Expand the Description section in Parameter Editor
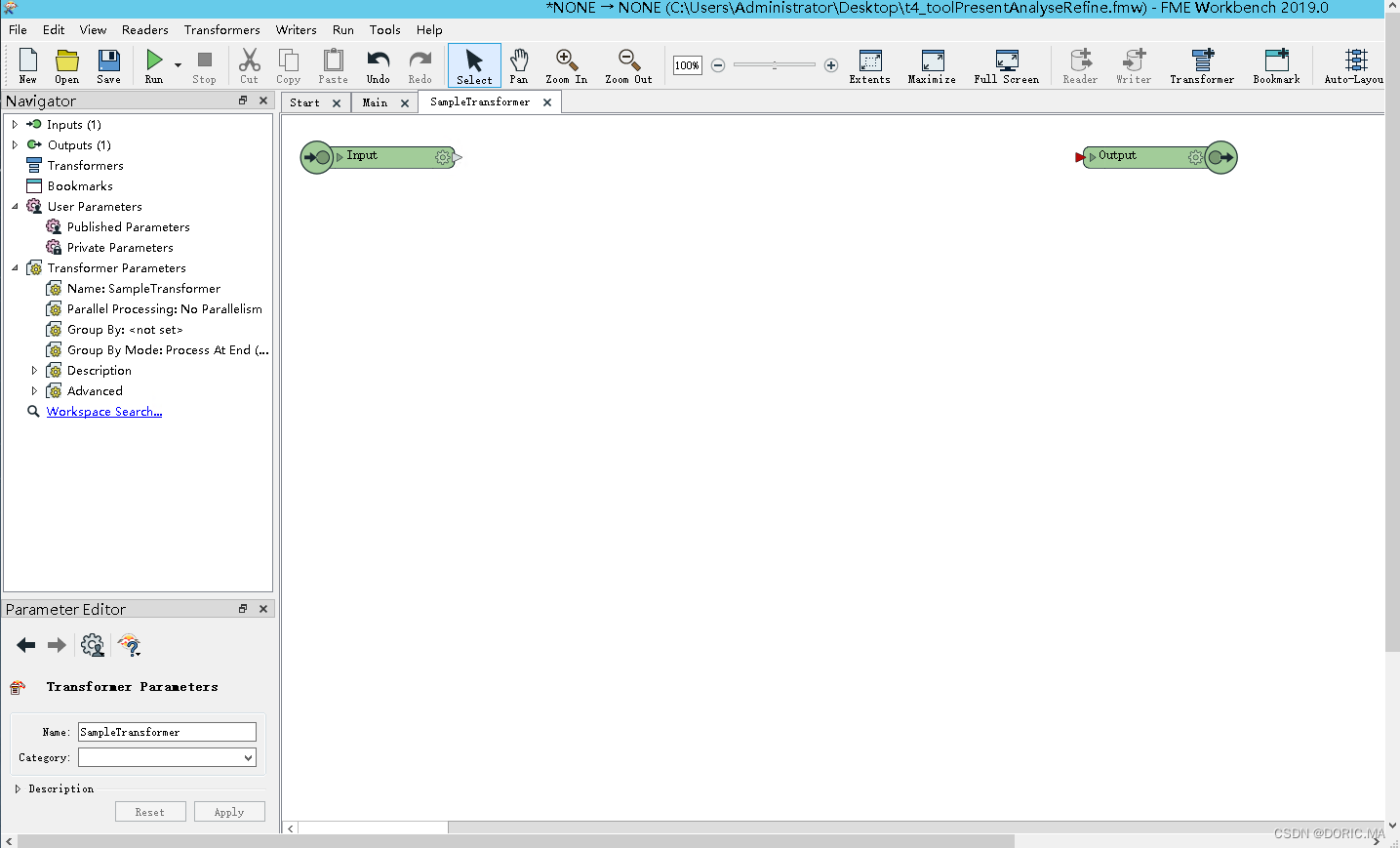 pyautogui.click(x=18, y=788)
